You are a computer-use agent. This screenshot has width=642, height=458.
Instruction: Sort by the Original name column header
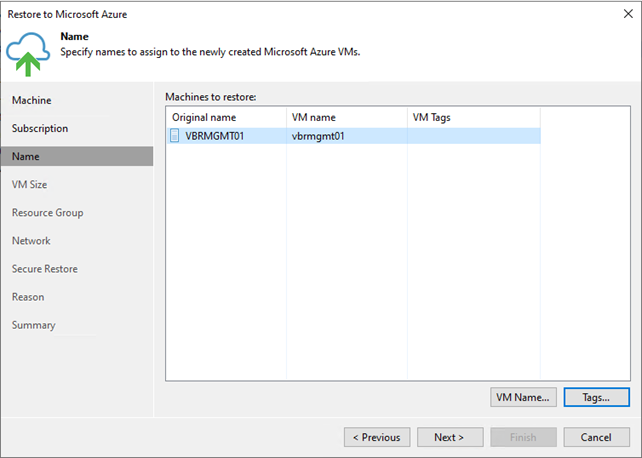pos(226,117)
